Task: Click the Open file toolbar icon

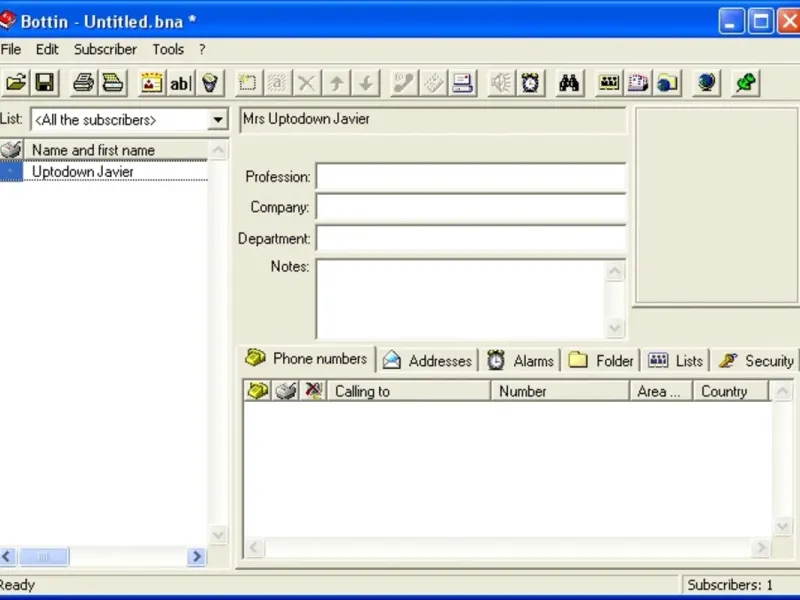Action: coord(16,83)
